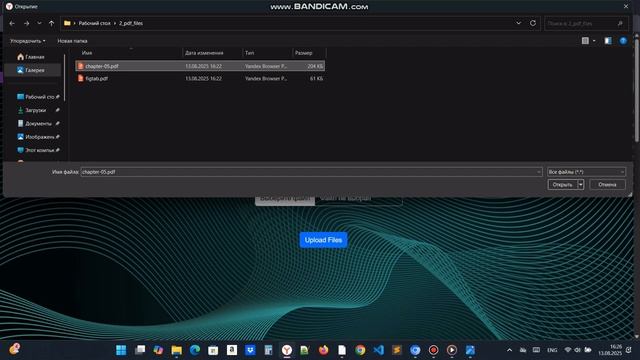The image size is (640, 360).
Task: Create a folder with 'Новая папка'
Action: tap(72, 41)
